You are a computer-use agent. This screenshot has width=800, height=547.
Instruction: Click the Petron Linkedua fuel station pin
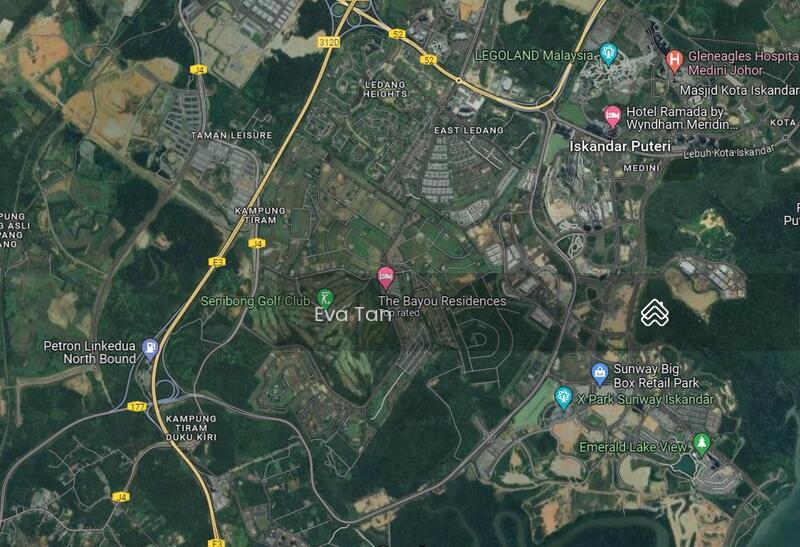(x=149, y=350)
